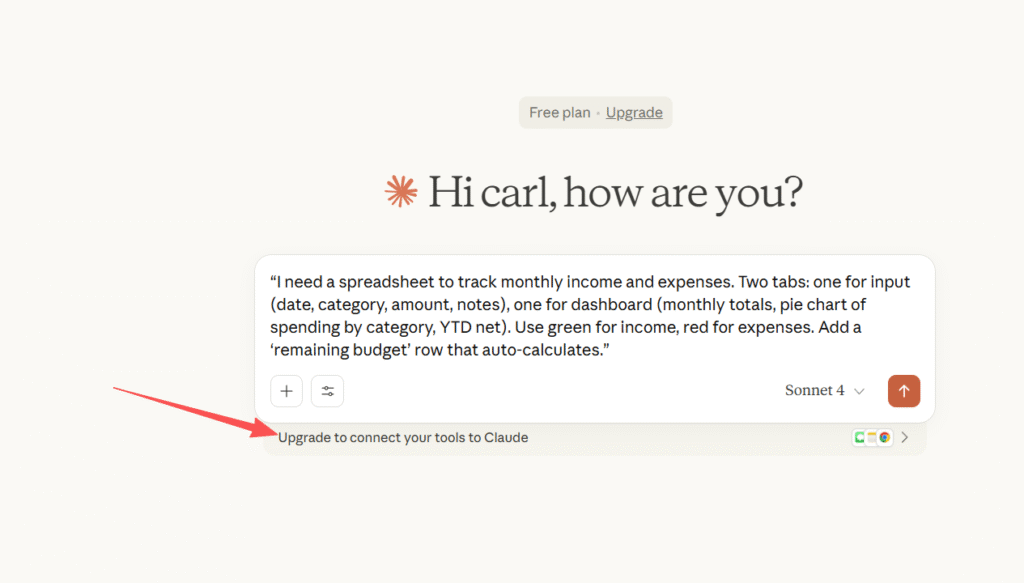The height and width of the screenshot is (583, 1024).
Task: Click the orange Claude starburst logo
Action: 401,192
